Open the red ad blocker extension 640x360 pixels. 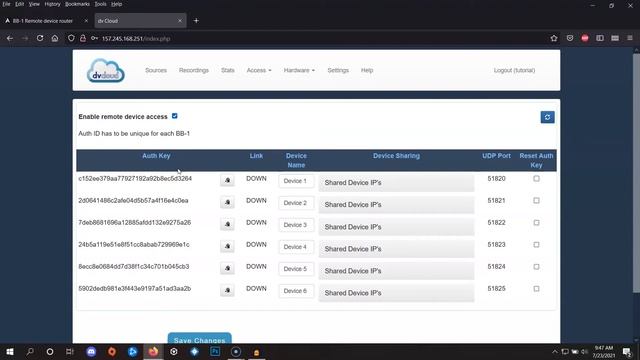click(585, 38)
